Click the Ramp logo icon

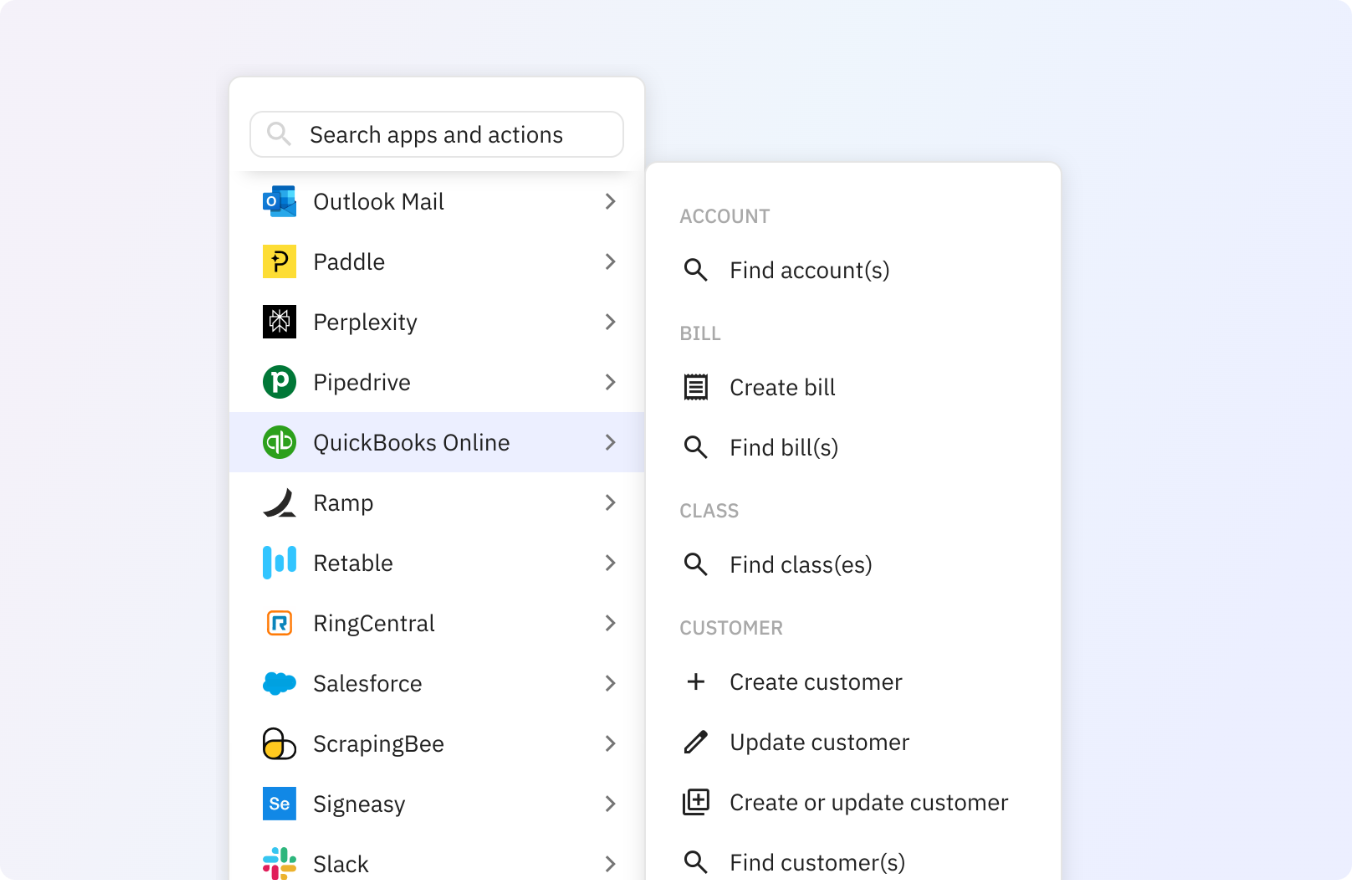coord(279,502)
